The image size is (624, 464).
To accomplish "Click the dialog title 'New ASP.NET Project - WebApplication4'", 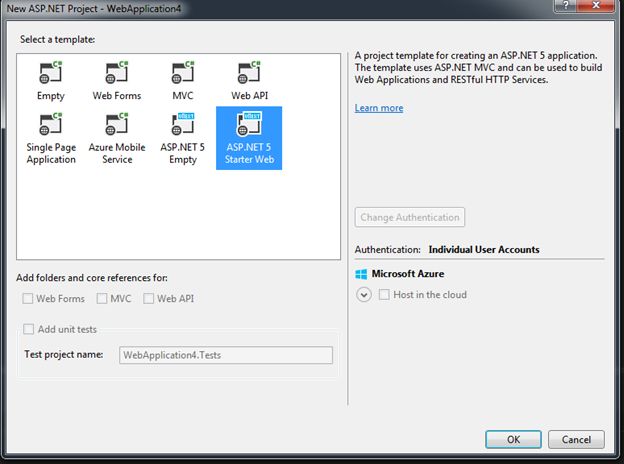I will (x=94, y=8).
